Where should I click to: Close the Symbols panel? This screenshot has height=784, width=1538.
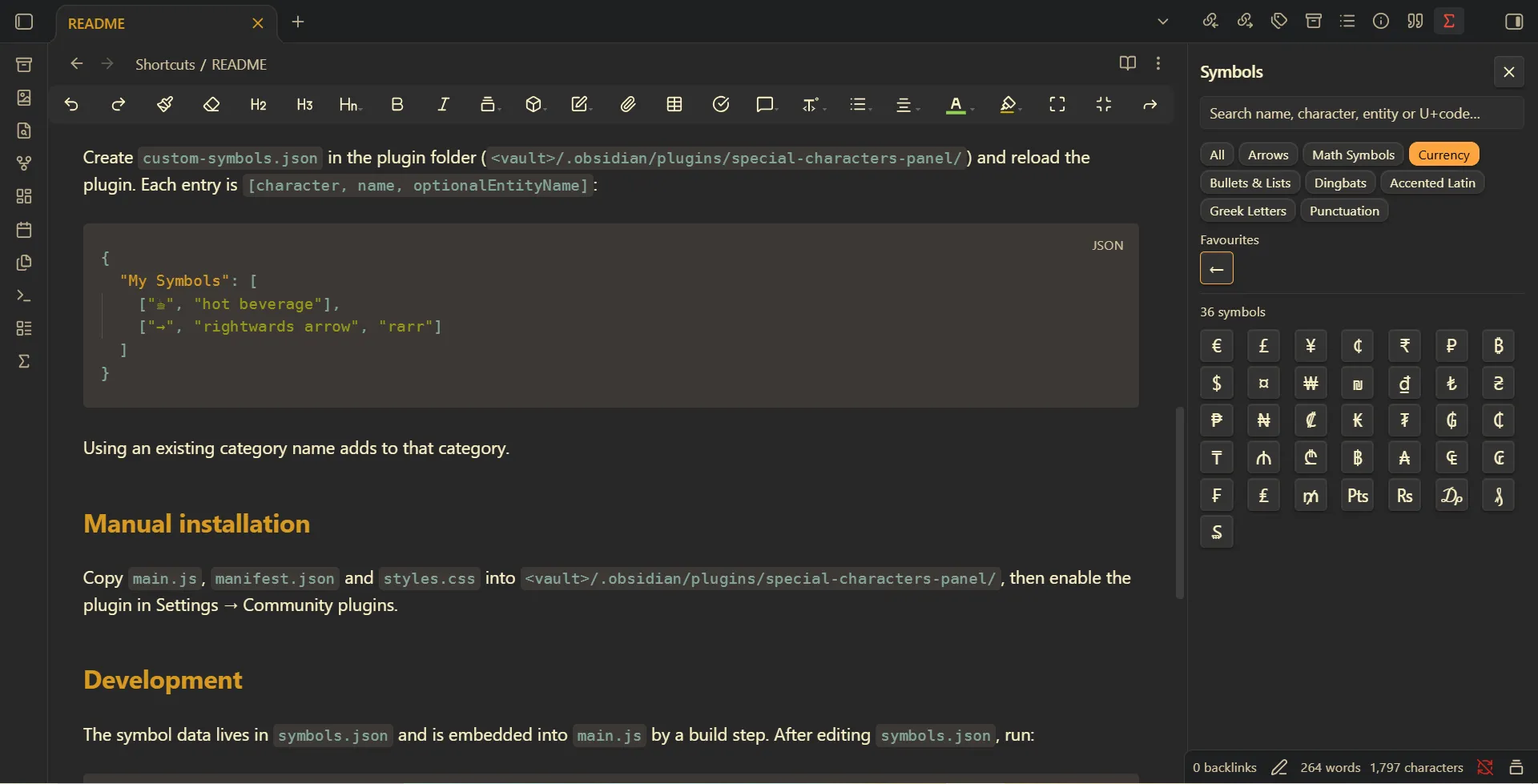tap(1509, 72)
